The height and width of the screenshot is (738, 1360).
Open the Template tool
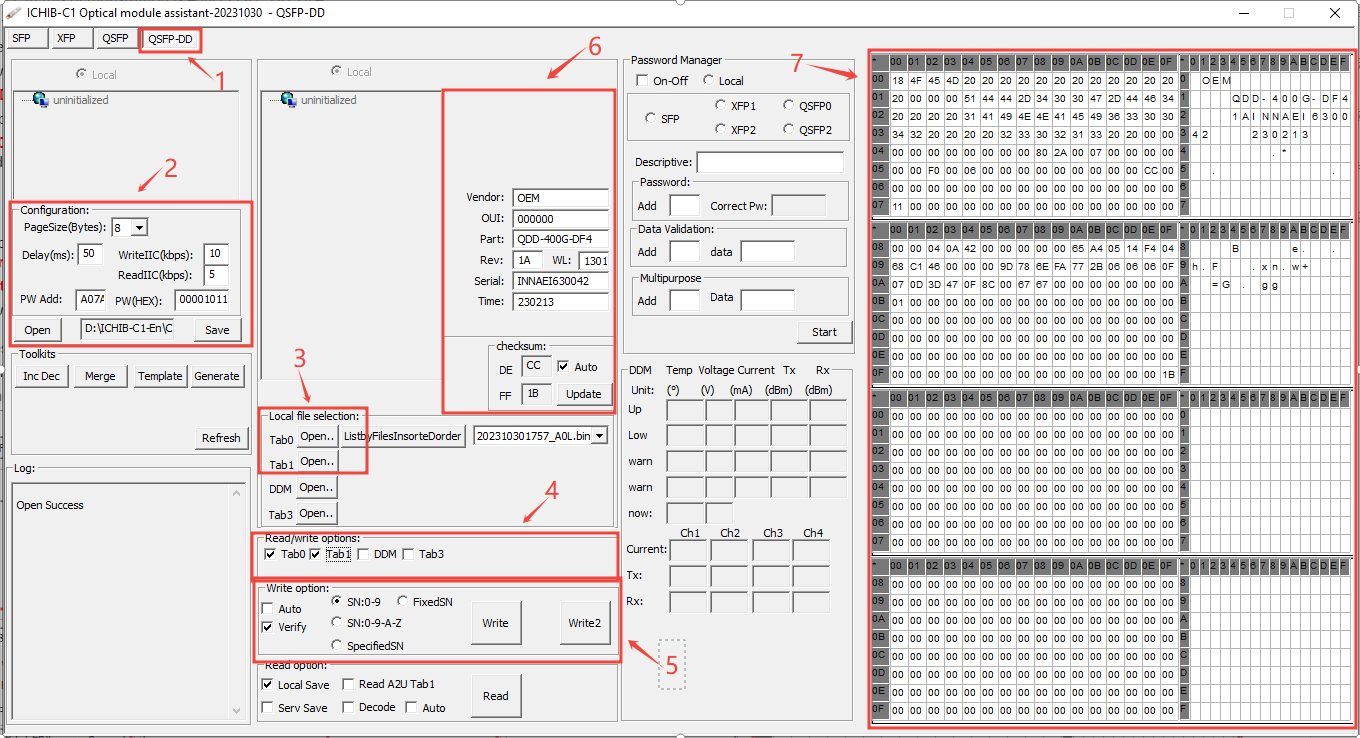click(161, 376)
